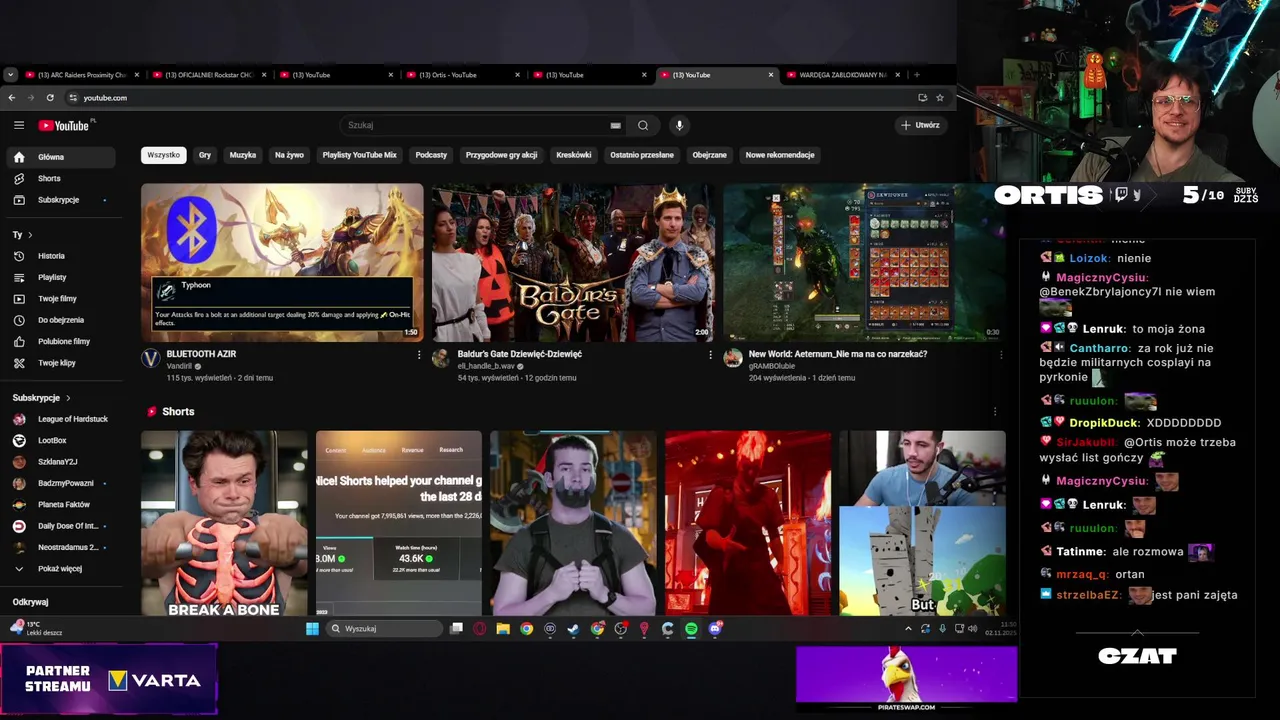Open Do obejrzenia in the sidebar

pos(61,320)
